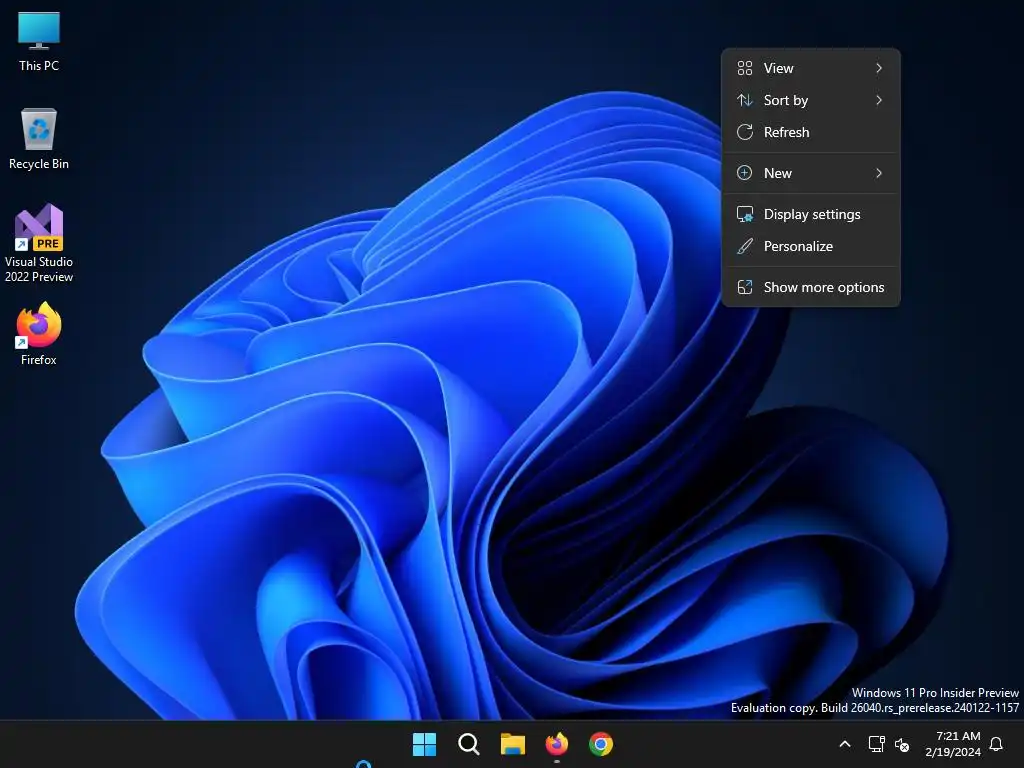Select the Firefox desktop shortcut
Screen dimensions: 1024x768
click(39, 334)
